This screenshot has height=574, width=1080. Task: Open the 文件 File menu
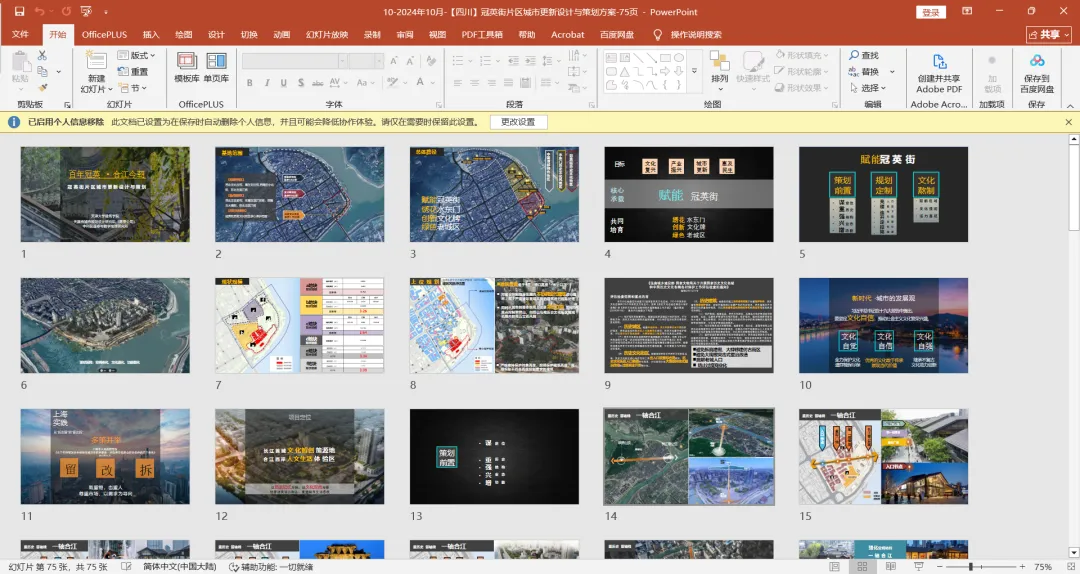point(21,34)
